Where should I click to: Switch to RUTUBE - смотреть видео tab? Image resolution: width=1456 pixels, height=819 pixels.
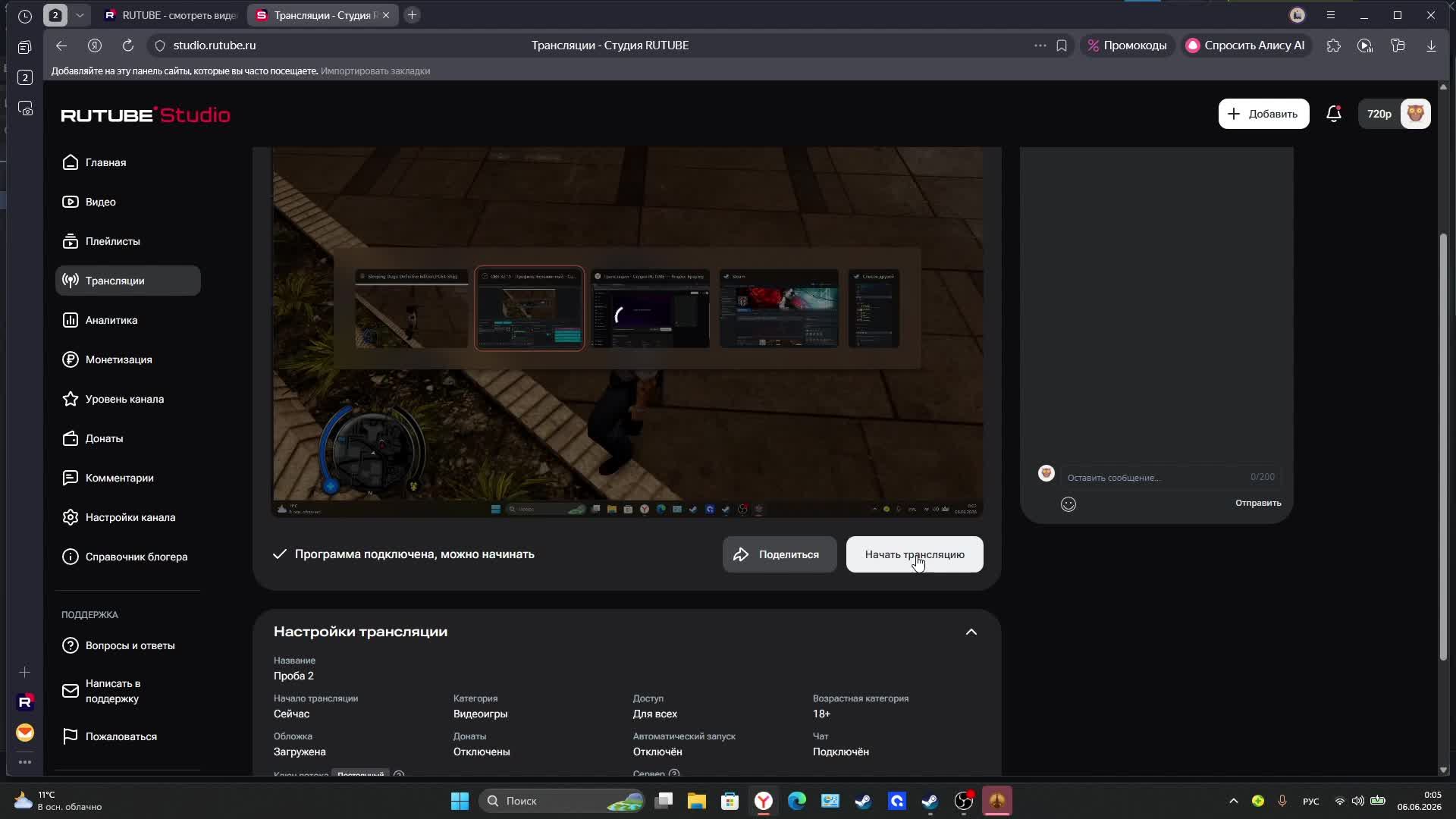coord(171,15)
